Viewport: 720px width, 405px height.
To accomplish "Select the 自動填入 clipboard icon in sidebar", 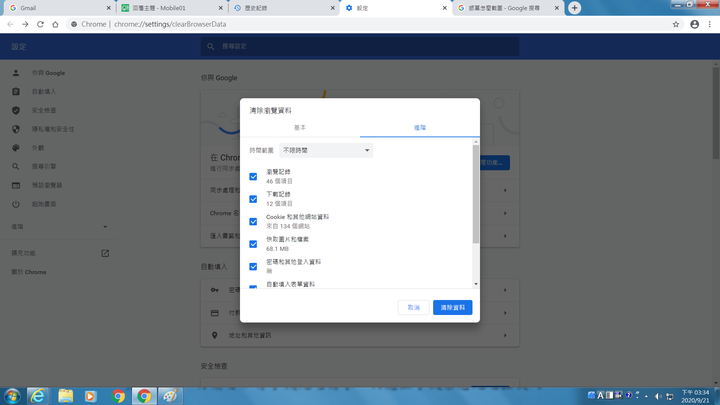I will [16, 91].
